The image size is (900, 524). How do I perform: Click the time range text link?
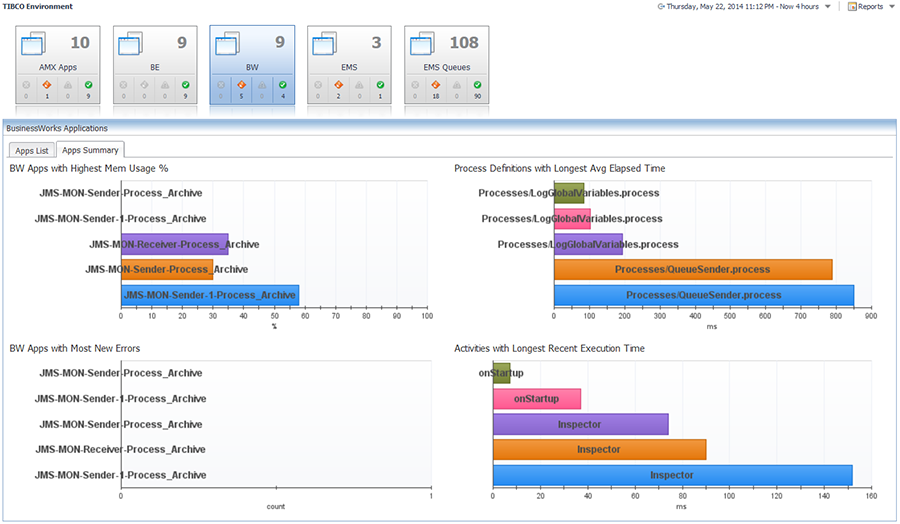click(x=743, y=6)
